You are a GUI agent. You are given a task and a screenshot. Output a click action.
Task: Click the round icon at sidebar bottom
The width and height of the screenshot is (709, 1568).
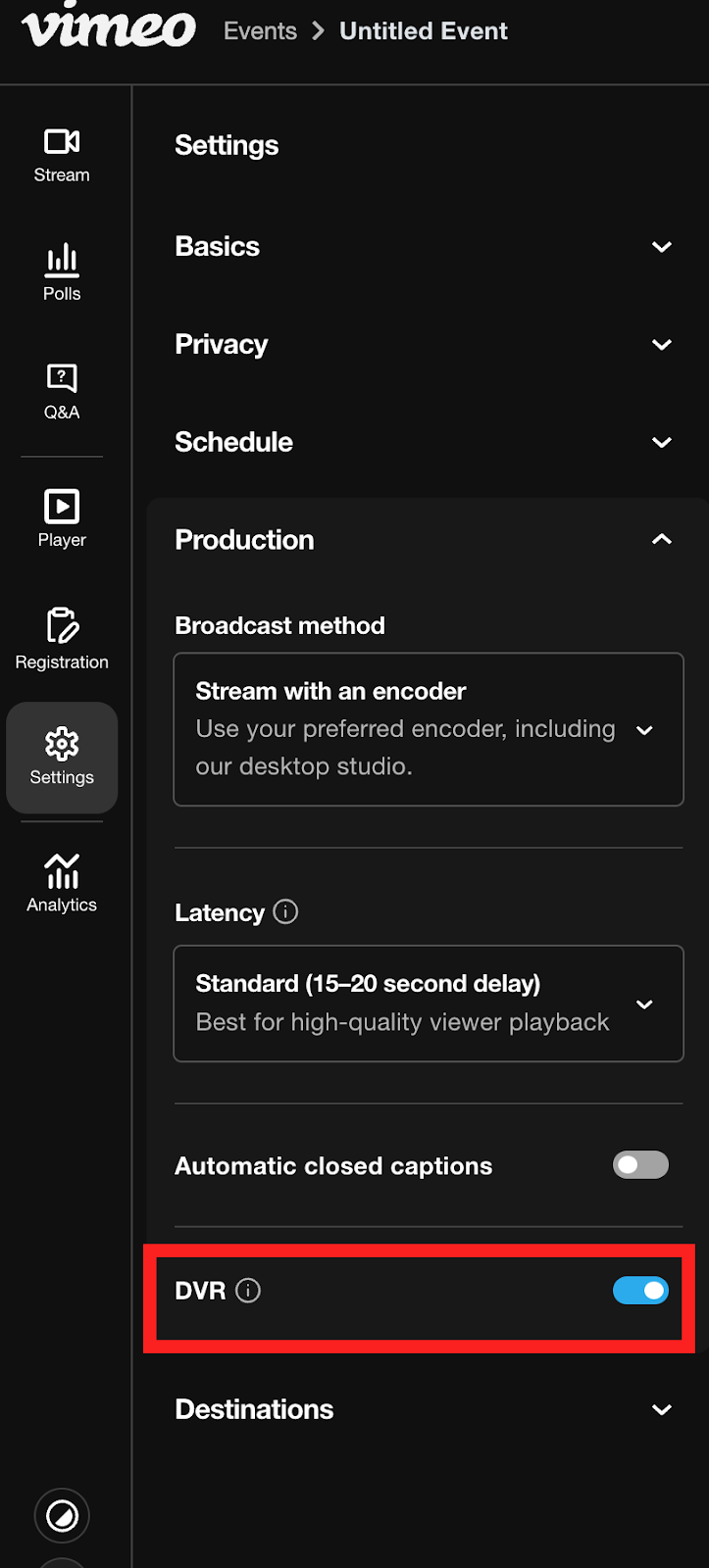(62, 1516)
